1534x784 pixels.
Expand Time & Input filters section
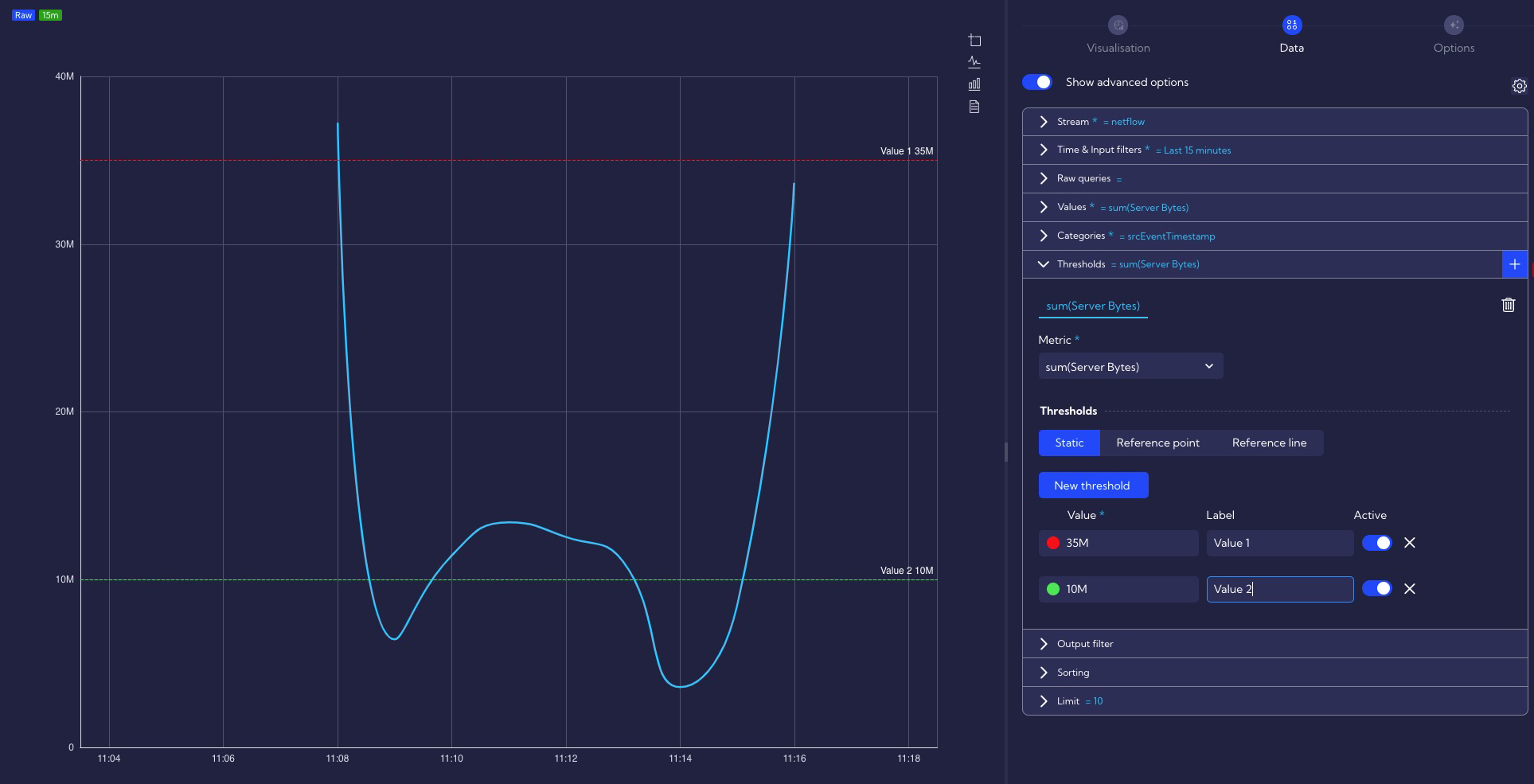[1274, 150]
